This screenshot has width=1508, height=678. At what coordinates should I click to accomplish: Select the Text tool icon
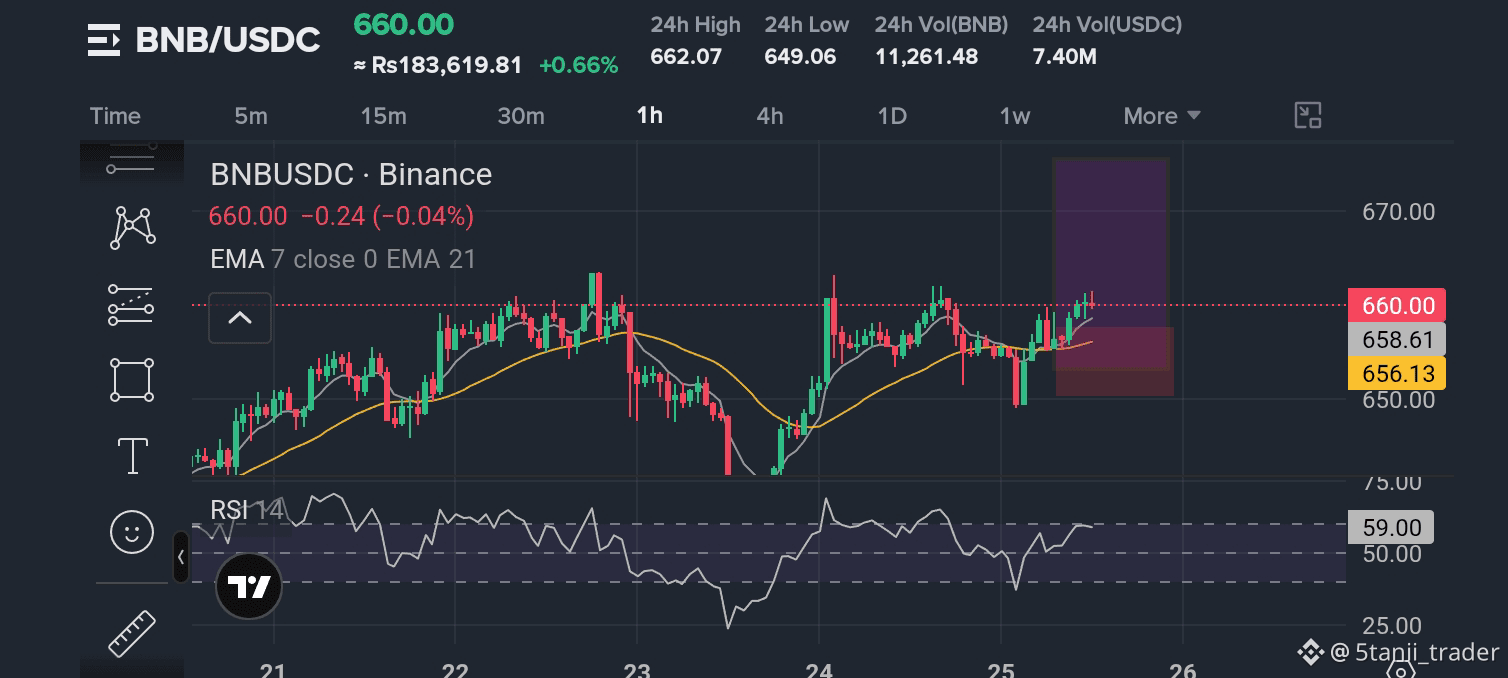[133, 456]
